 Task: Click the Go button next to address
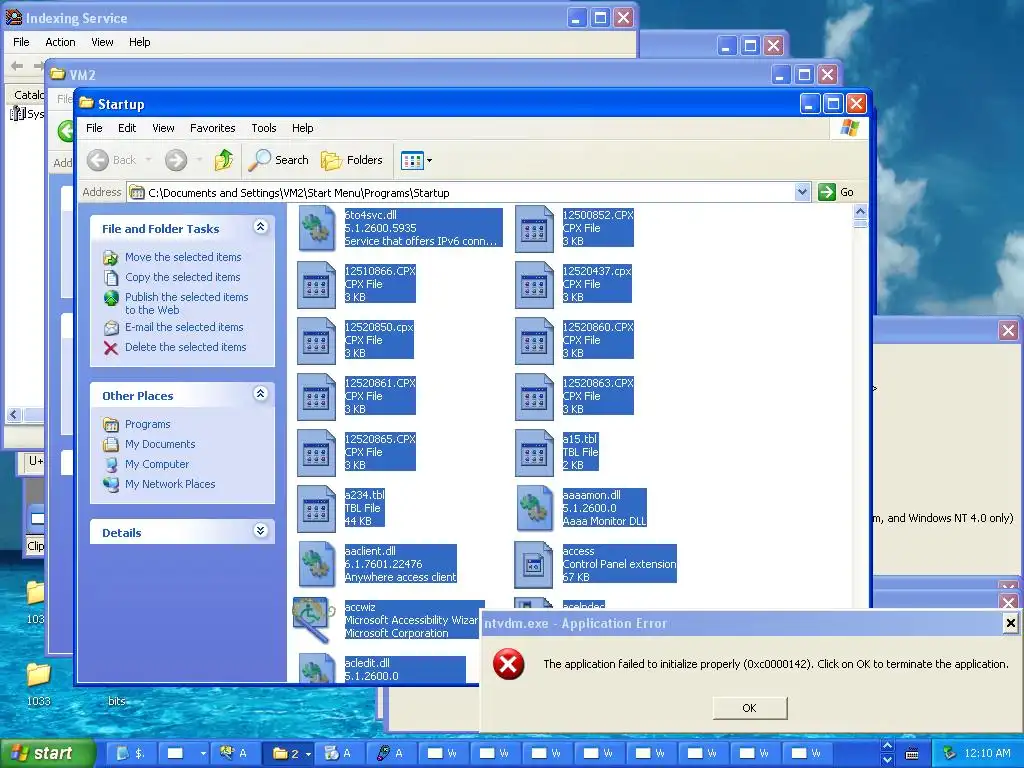[837, 192]
